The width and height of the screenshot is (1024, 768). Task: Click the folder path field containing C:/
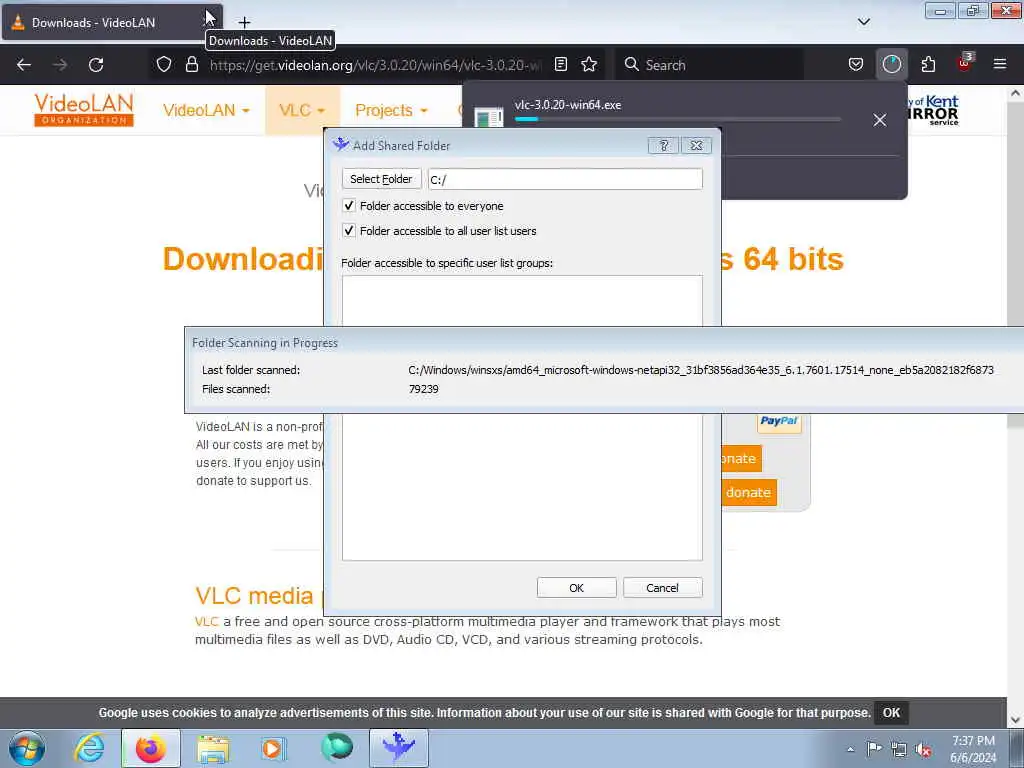[565, 179]
